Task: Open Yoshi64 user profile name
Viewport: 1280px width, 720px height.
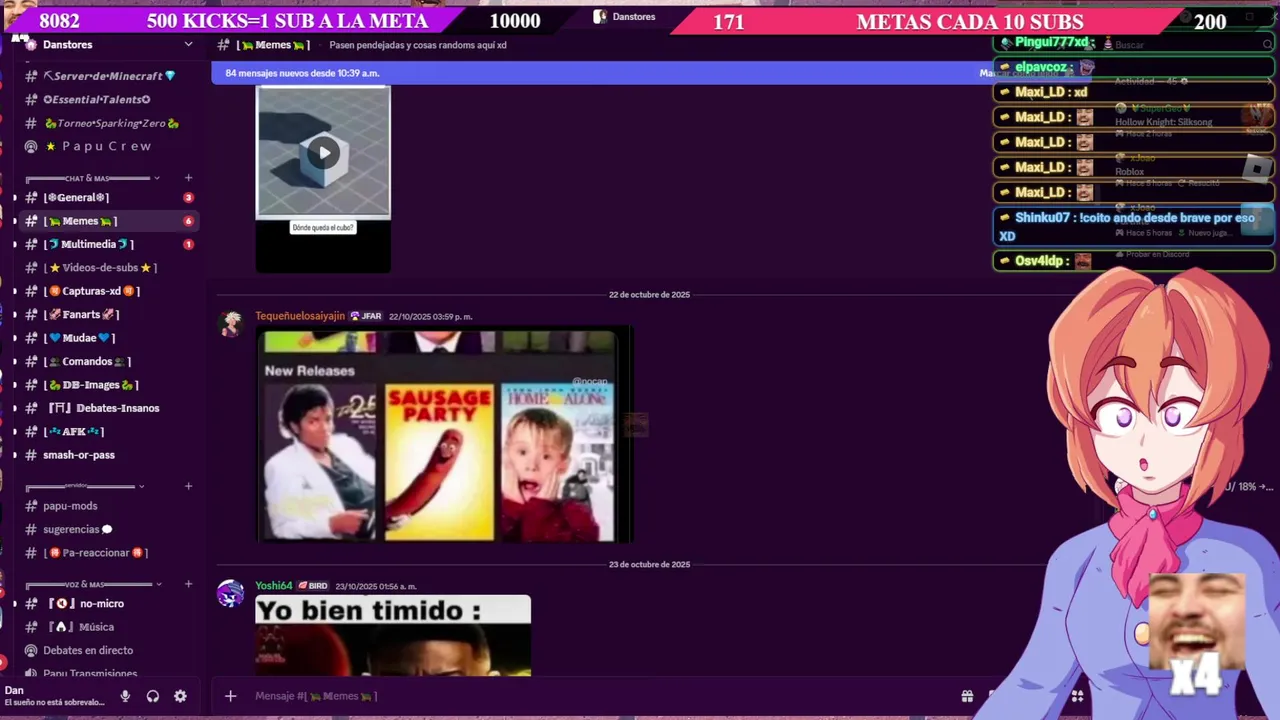Action: (x=274, y=586)
